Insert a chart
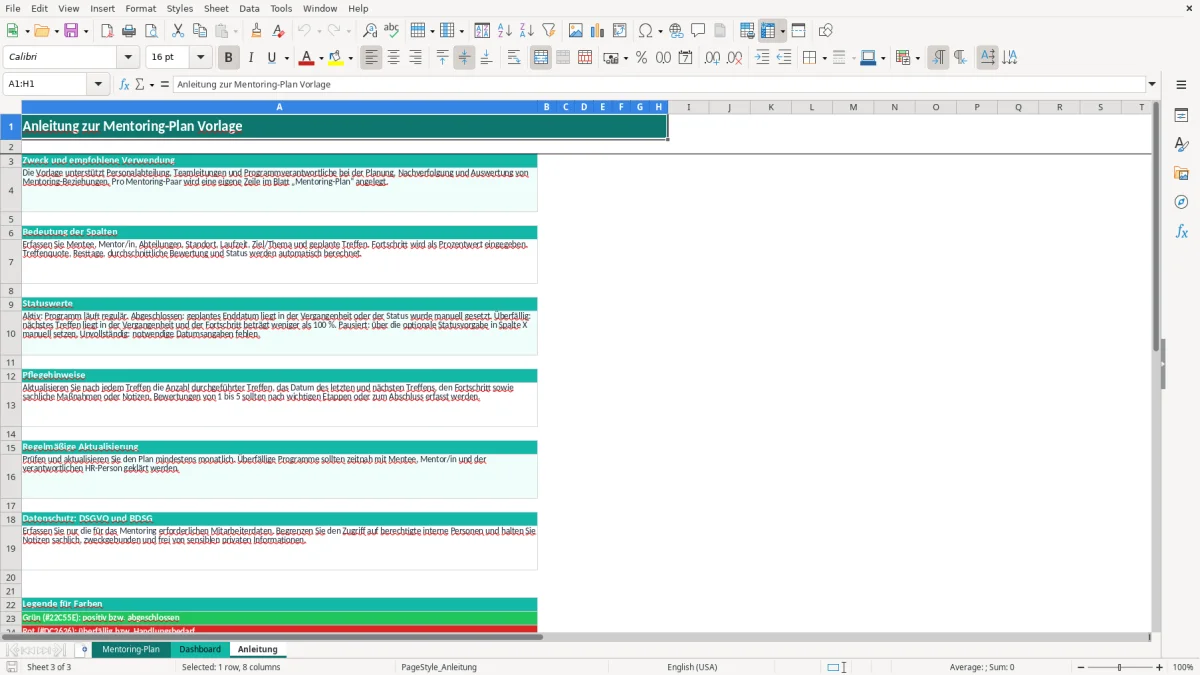The image size is (1200, 675). [598, 31]
